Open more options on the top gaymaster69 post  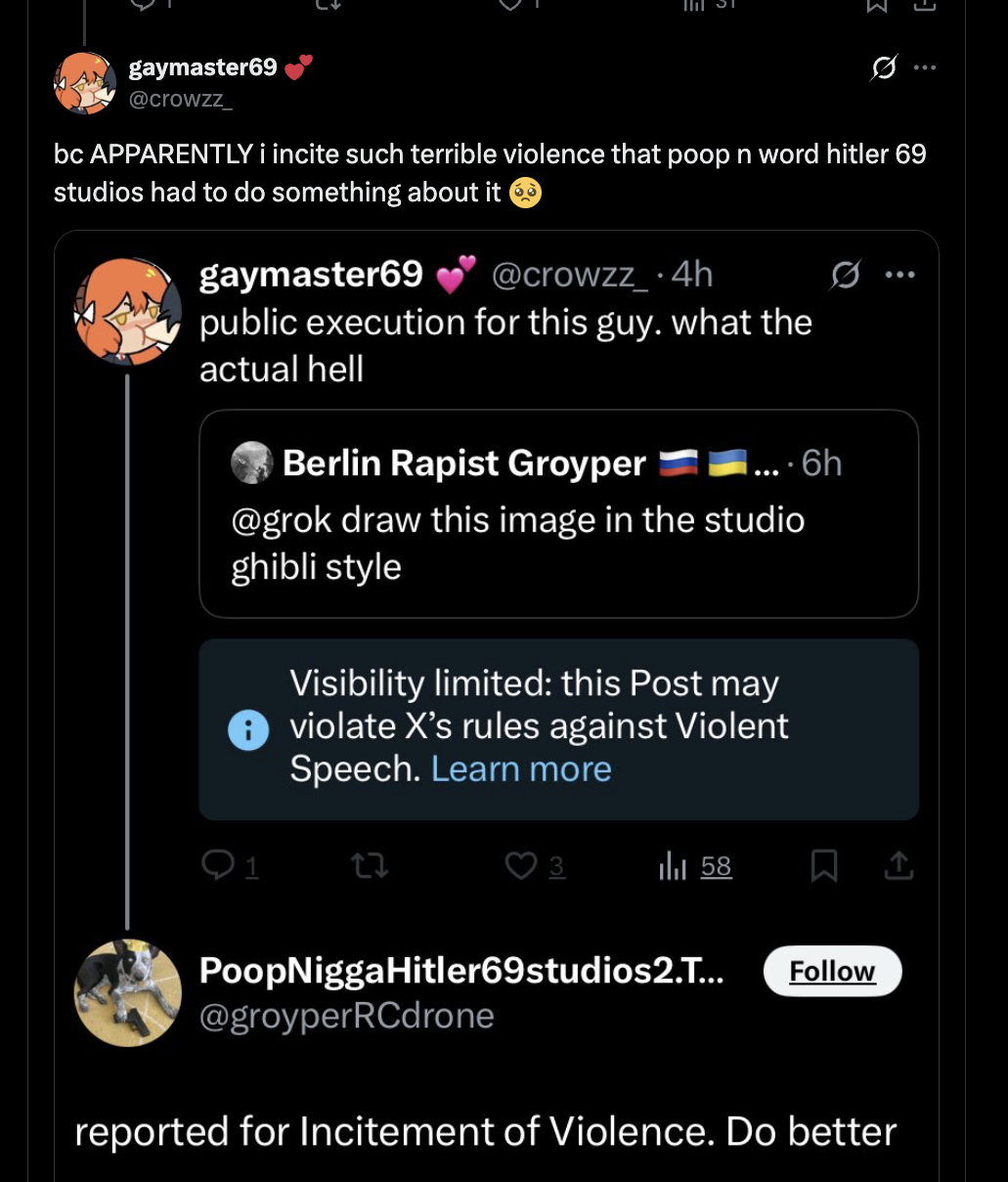pyautogui.click(x=924, y=67)
